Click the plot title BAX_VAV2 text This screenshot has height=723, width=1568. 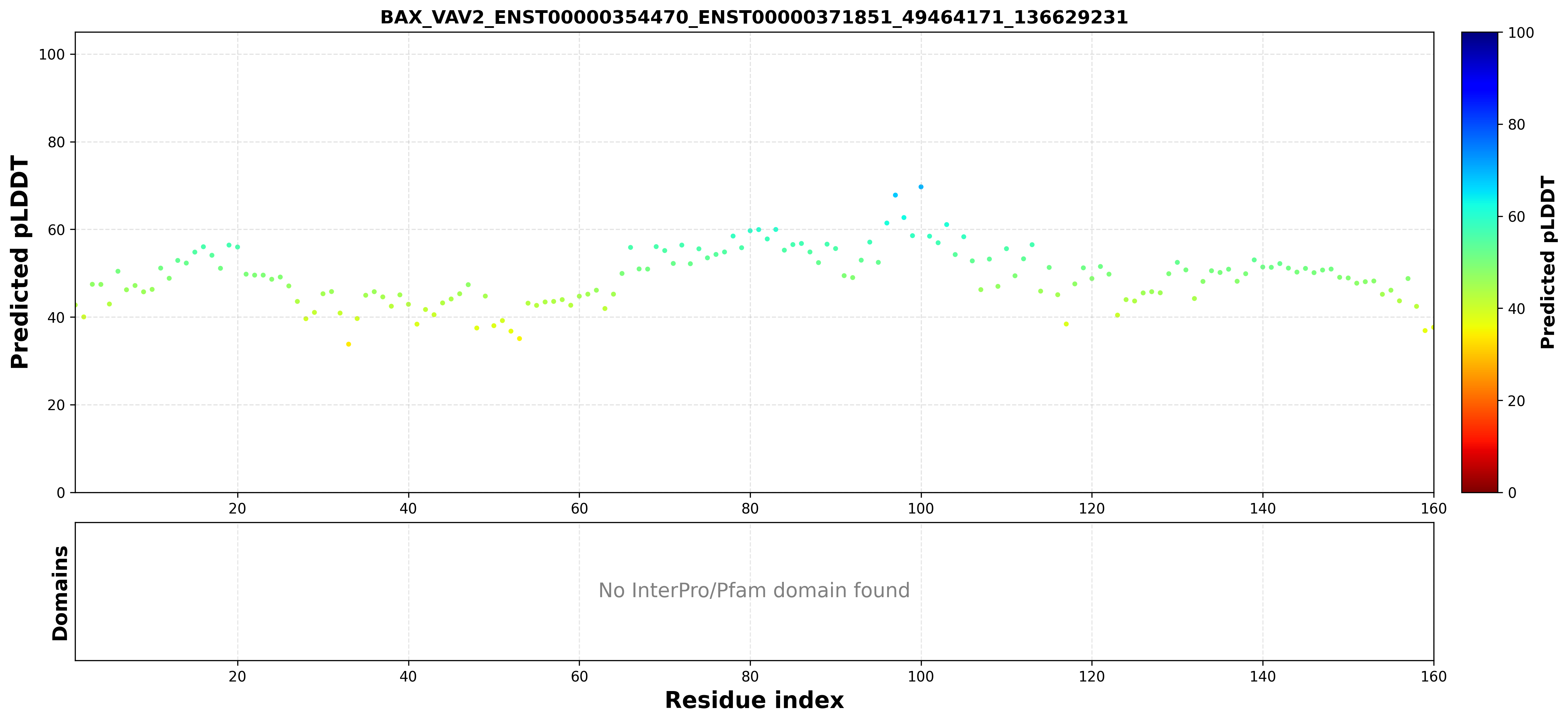tap(754, 17)
